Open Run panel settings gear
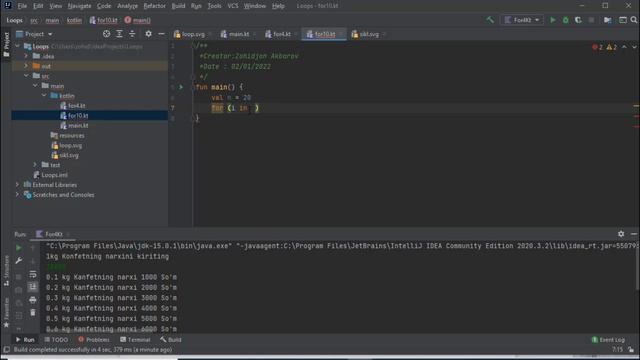This screenshot has width=640, height=360. 621,234
